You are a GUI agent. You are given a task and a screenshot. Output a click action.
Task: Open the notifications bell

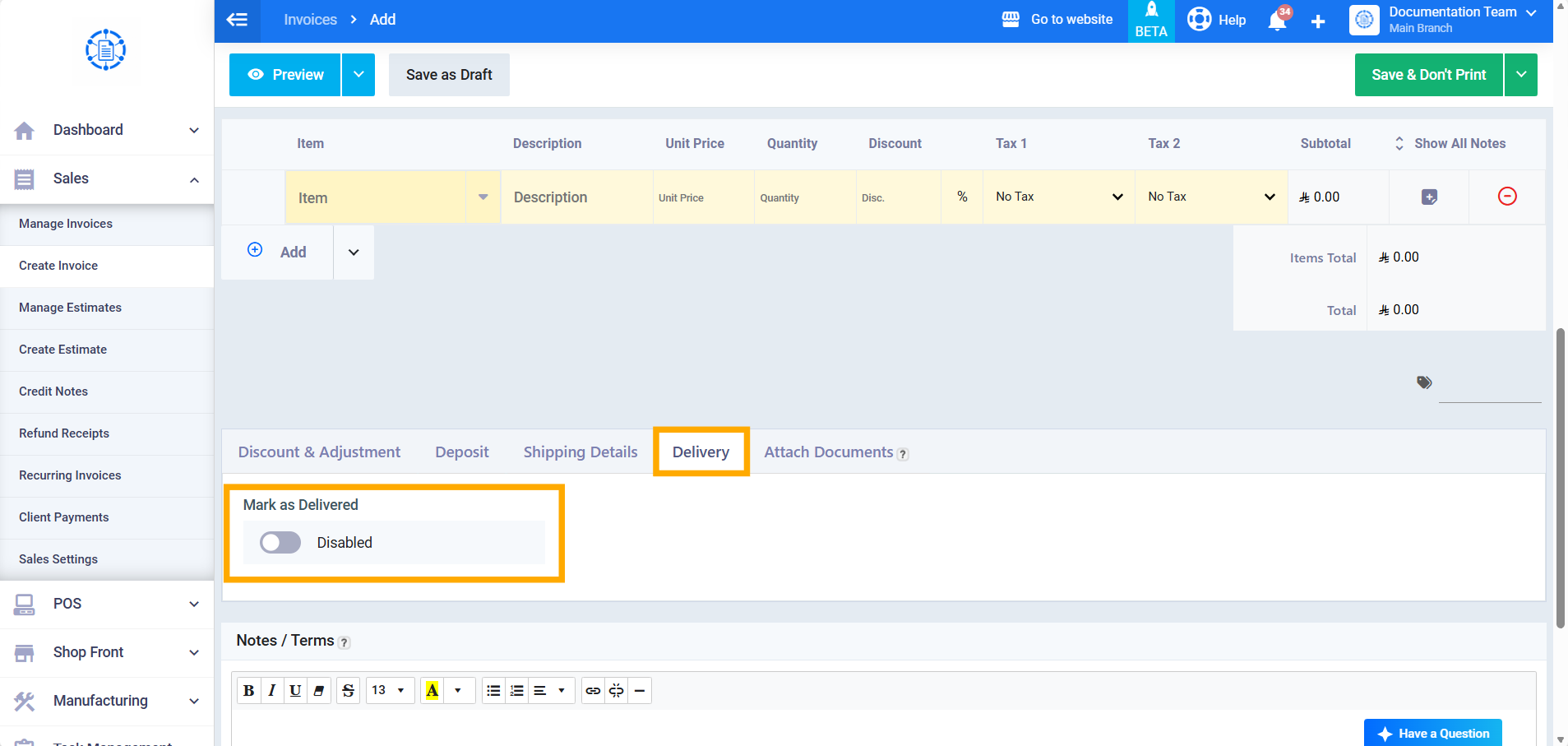click(1278, 21)
